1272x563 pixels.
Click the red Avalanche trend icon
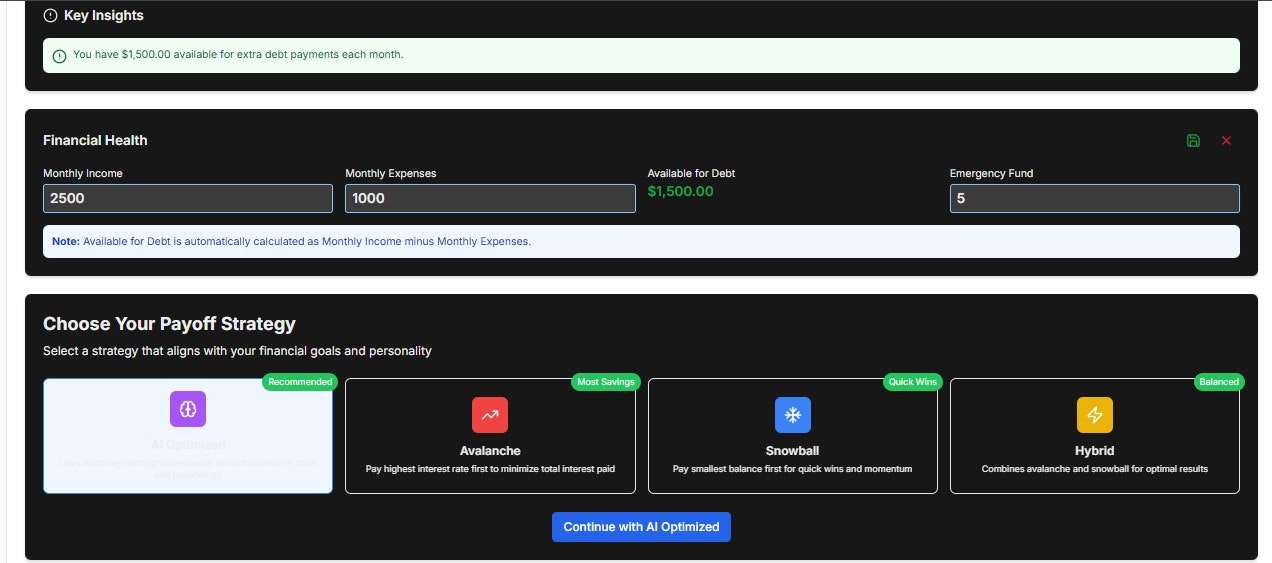(490, 415)
